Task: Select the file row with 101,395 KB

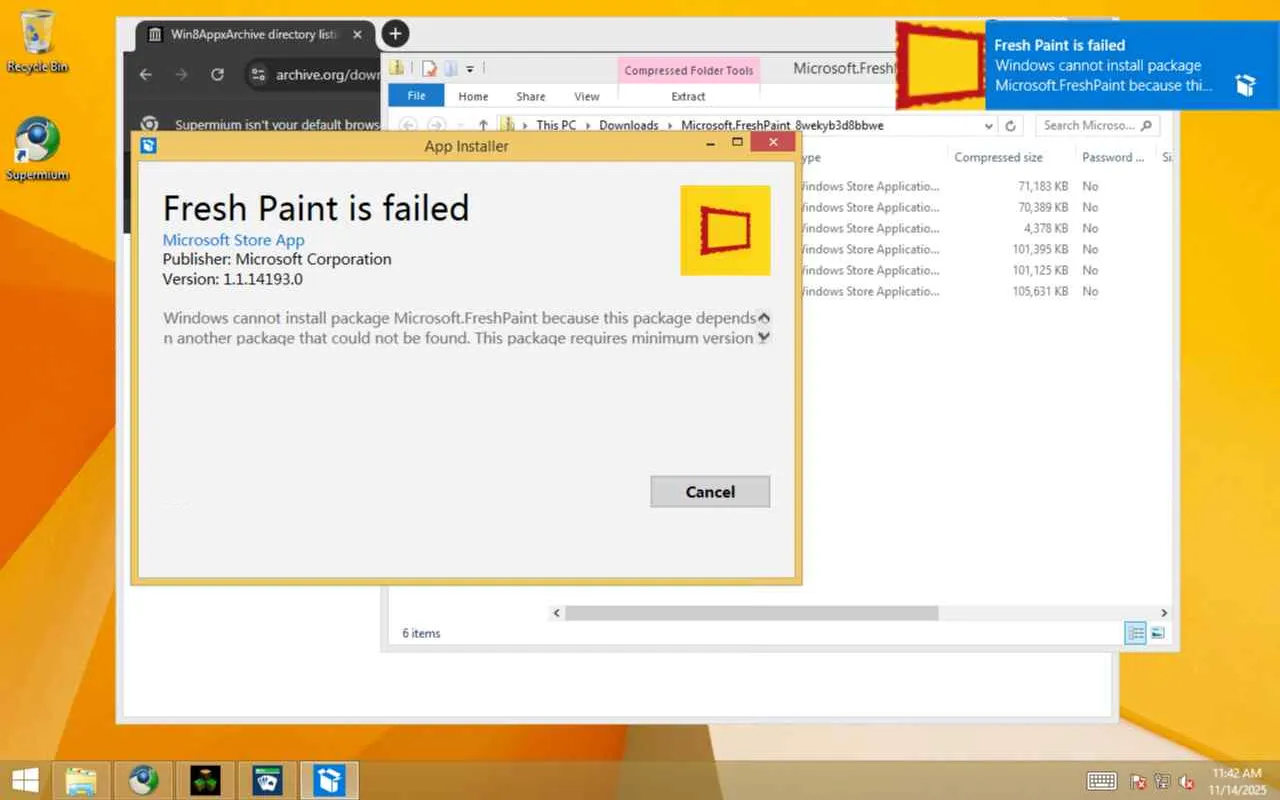Action: [x=985, y=249]
